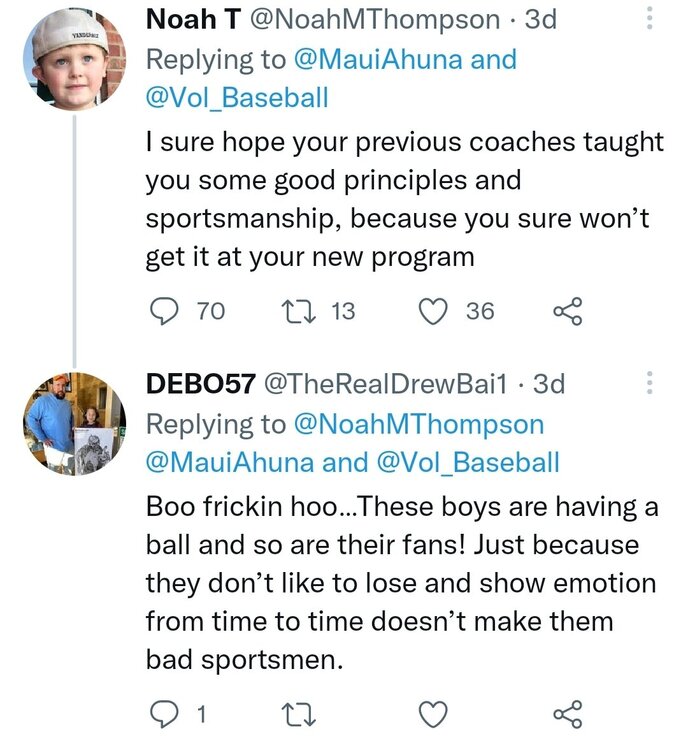Viewport: 688px width, 750px height.
Task: Open more options on Noah T's tweet
Action: click(x=648, y=19)
